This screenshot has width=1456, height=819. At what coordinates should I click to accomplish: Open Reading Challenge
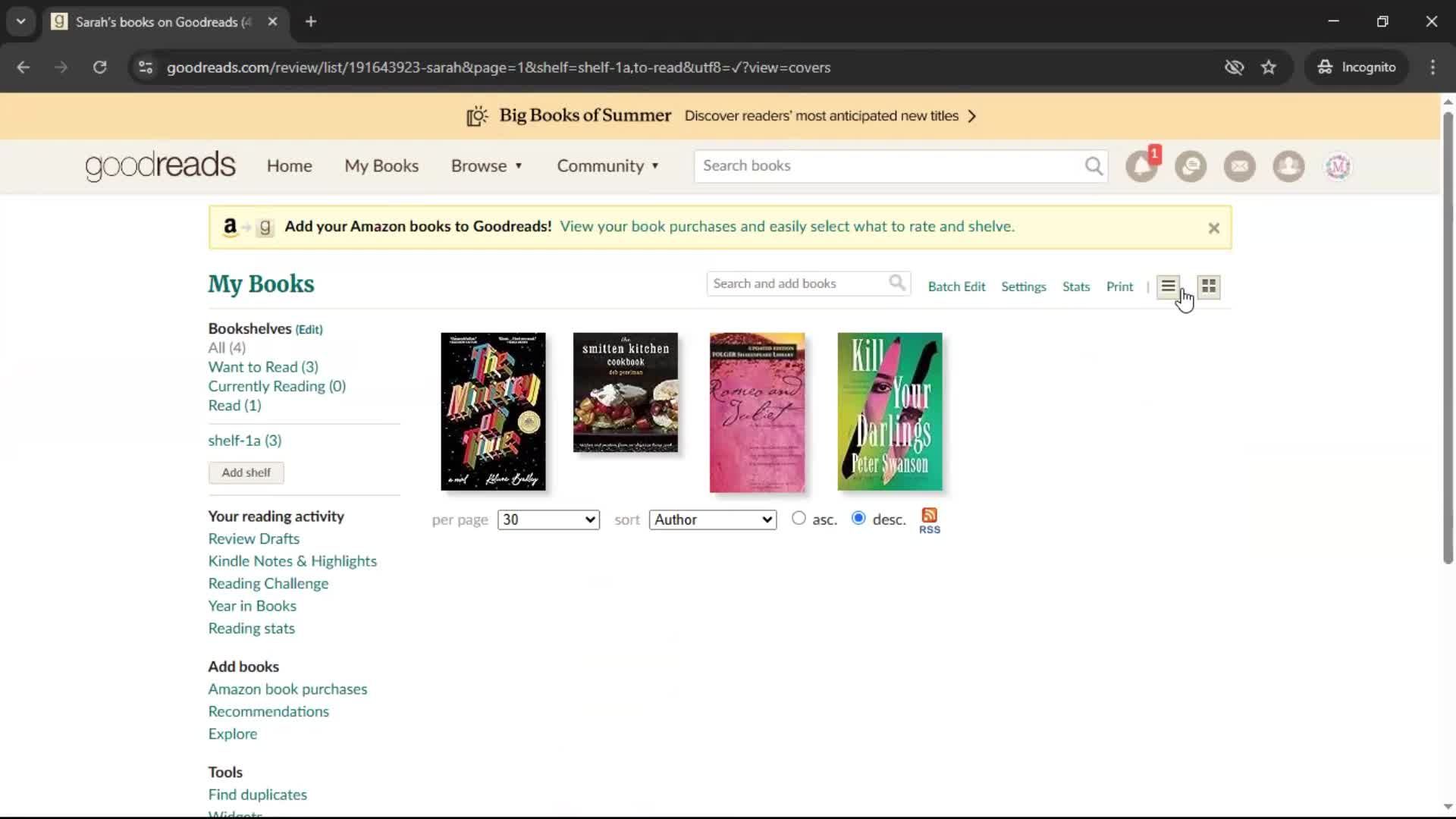coord(268,584)
